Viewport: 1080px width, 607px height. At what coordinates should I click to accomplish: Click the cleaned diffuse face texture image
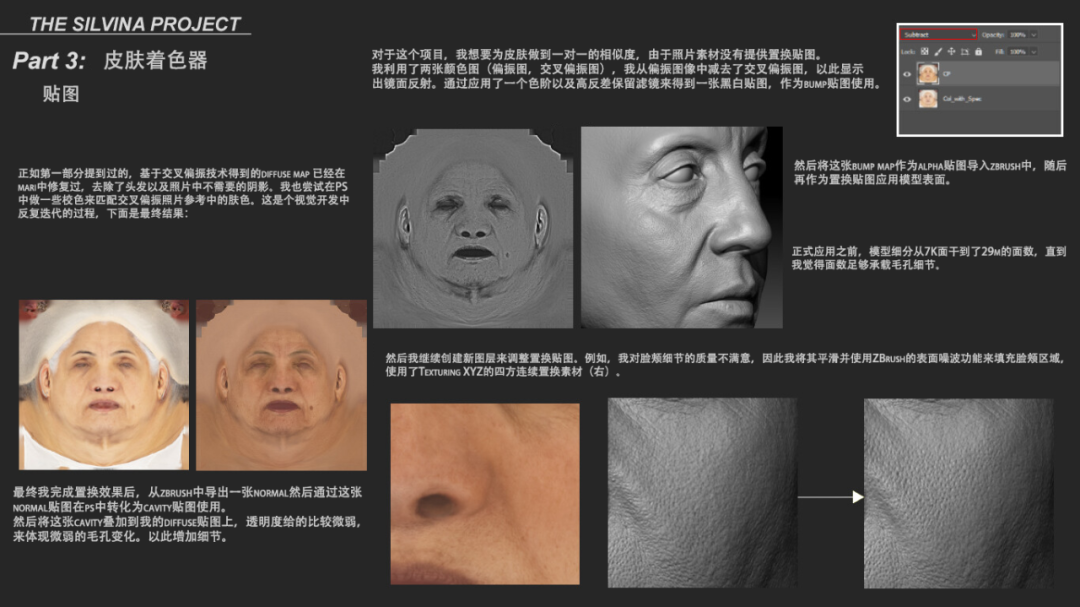[x=281, y=384]
